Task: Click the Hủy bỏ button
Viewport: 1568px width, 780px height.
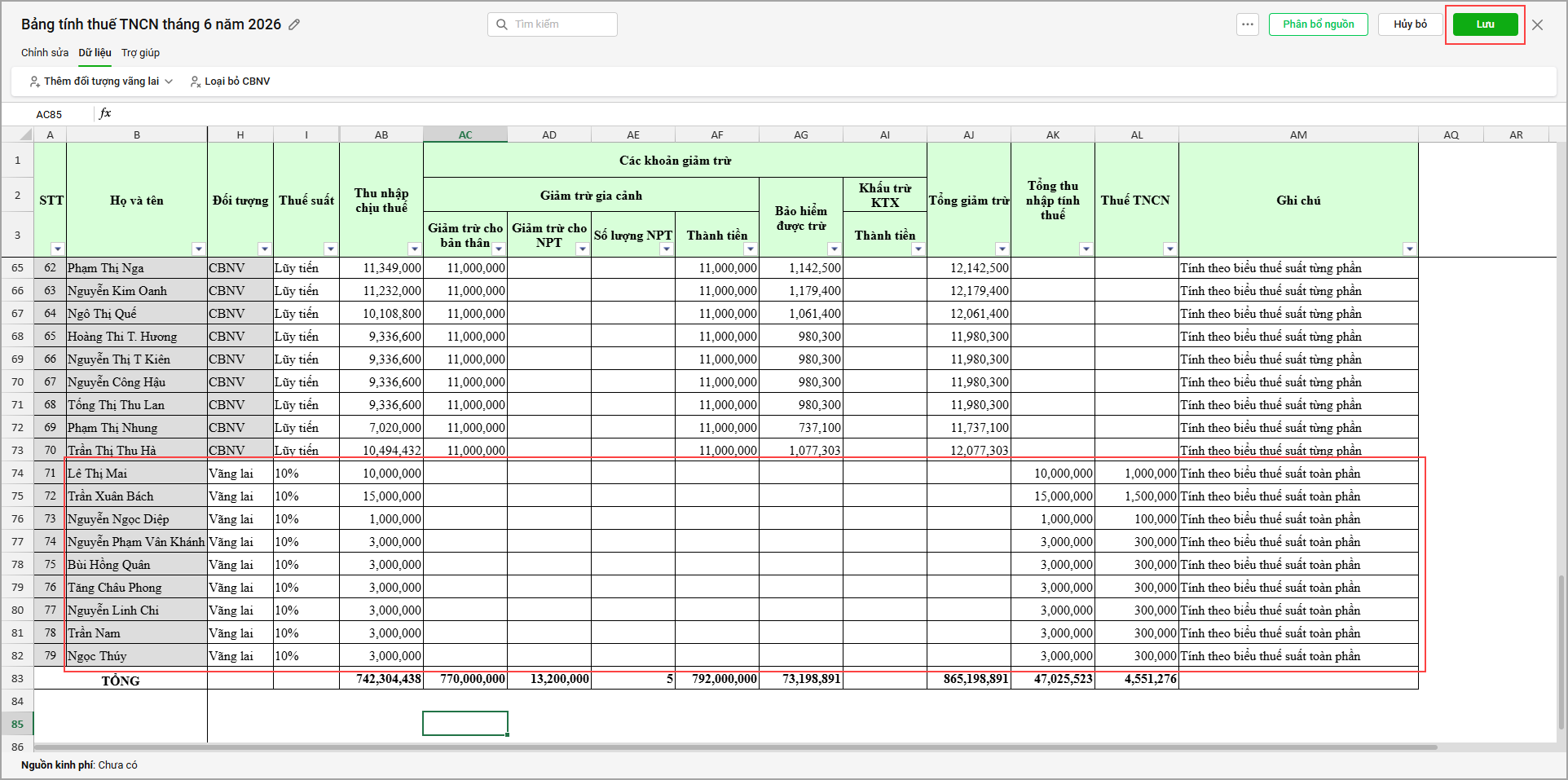Action: click(1410, 24)
